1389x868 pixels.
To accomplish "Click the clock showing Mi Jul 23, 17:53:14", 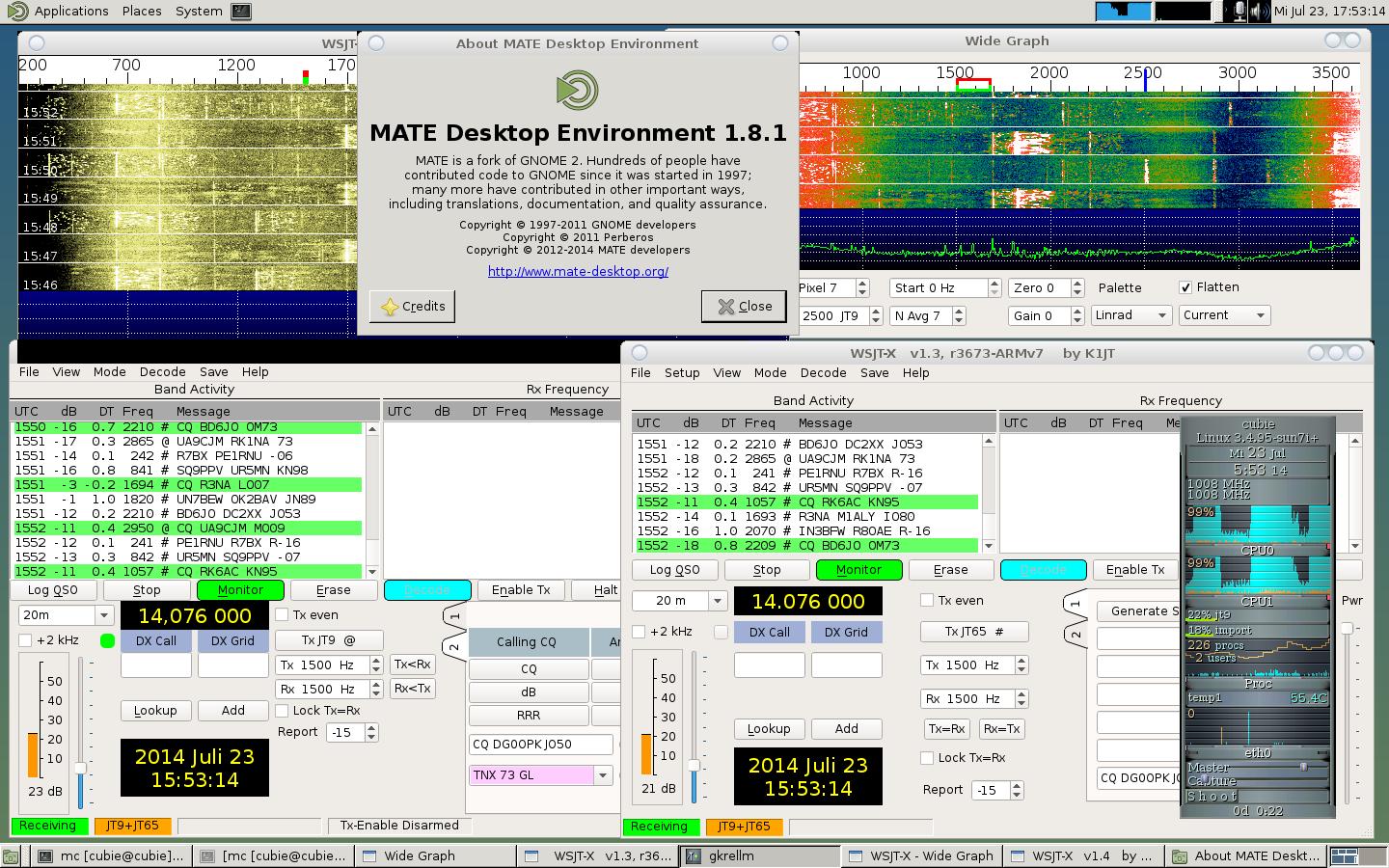I will [1329, 12].
